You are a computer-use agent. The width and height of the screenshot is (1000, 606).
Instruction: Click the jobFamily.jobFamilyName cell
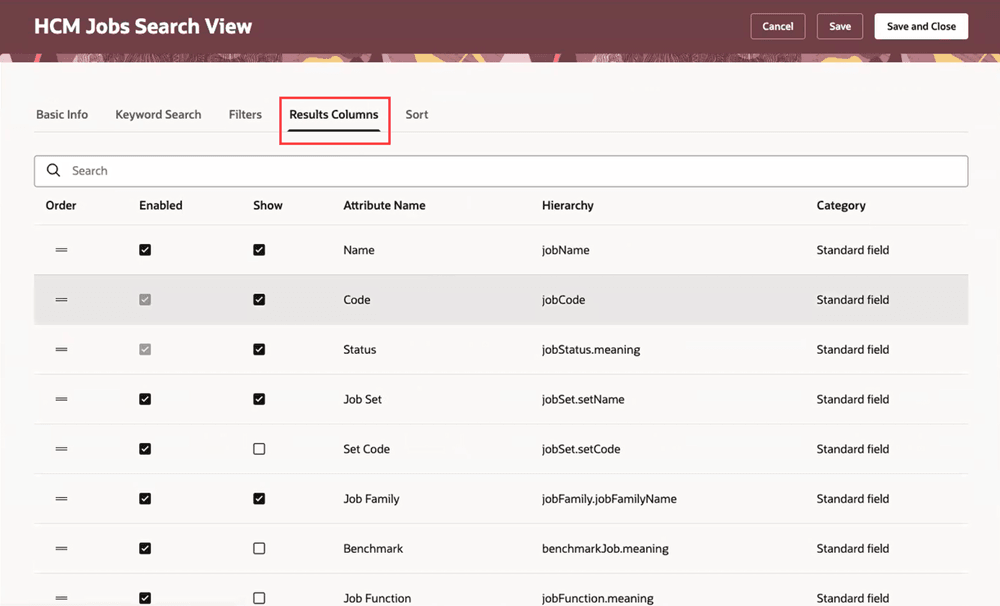610,499
